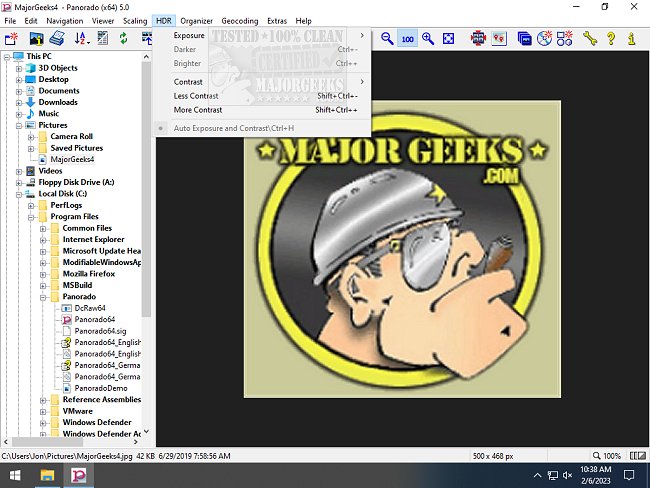Viewport: 650px width, 488px height.
Task: Click the zoom out magnifier icon
Action: pyautogui.click(x=387, y=39)
